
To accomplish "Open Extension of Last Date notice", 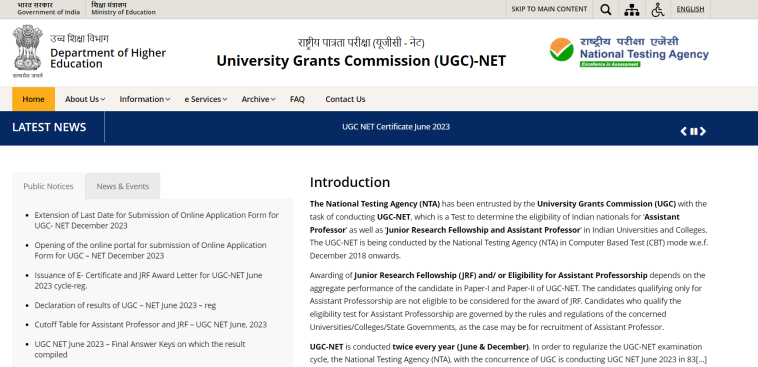I will click(157, 220).
